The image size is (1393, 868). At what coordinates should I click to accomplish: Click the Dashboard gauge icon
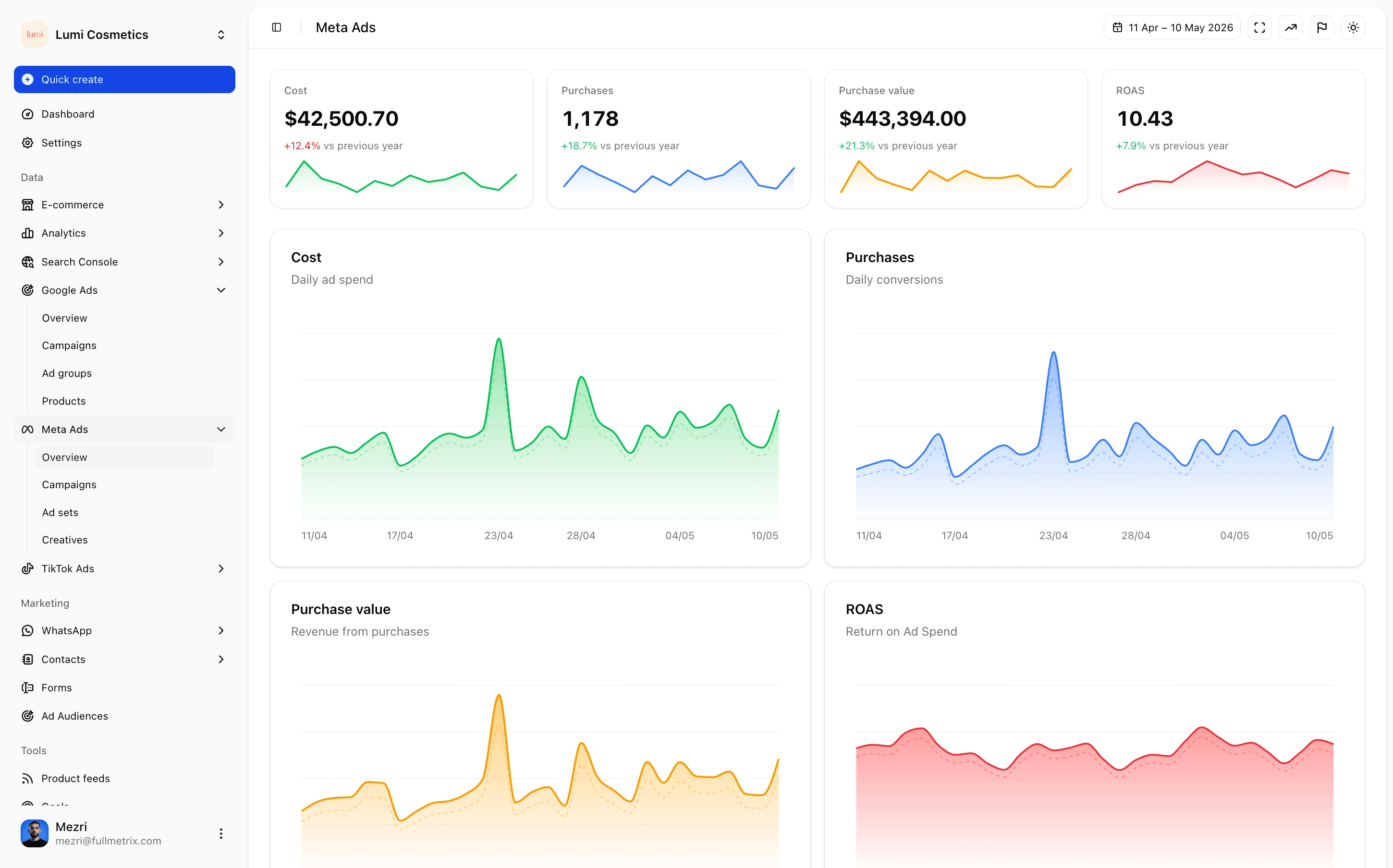point(27,114)
